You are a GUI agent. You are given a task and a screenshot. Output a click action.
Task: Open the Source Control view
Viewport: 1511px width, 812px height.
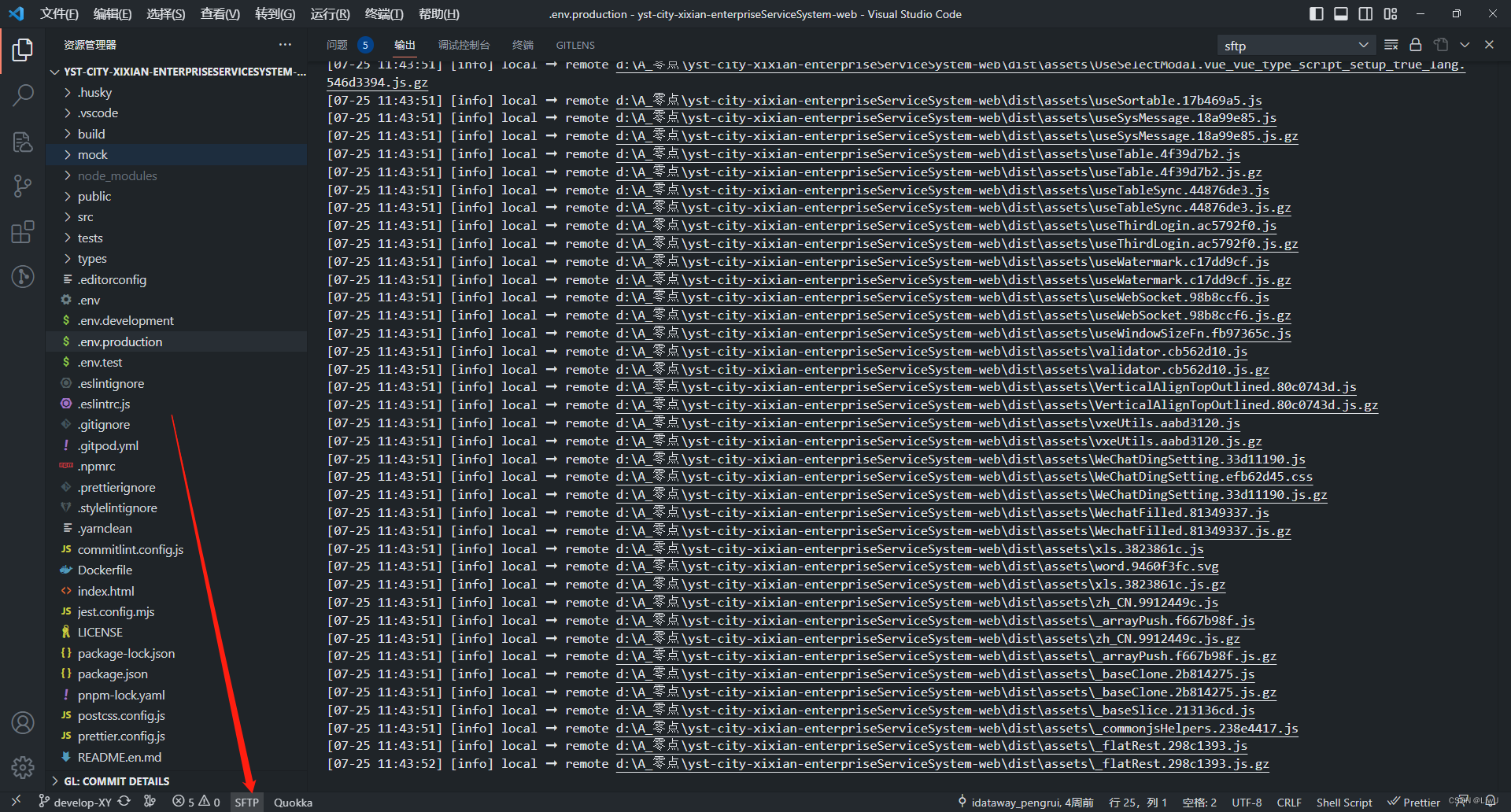[23, 186]
